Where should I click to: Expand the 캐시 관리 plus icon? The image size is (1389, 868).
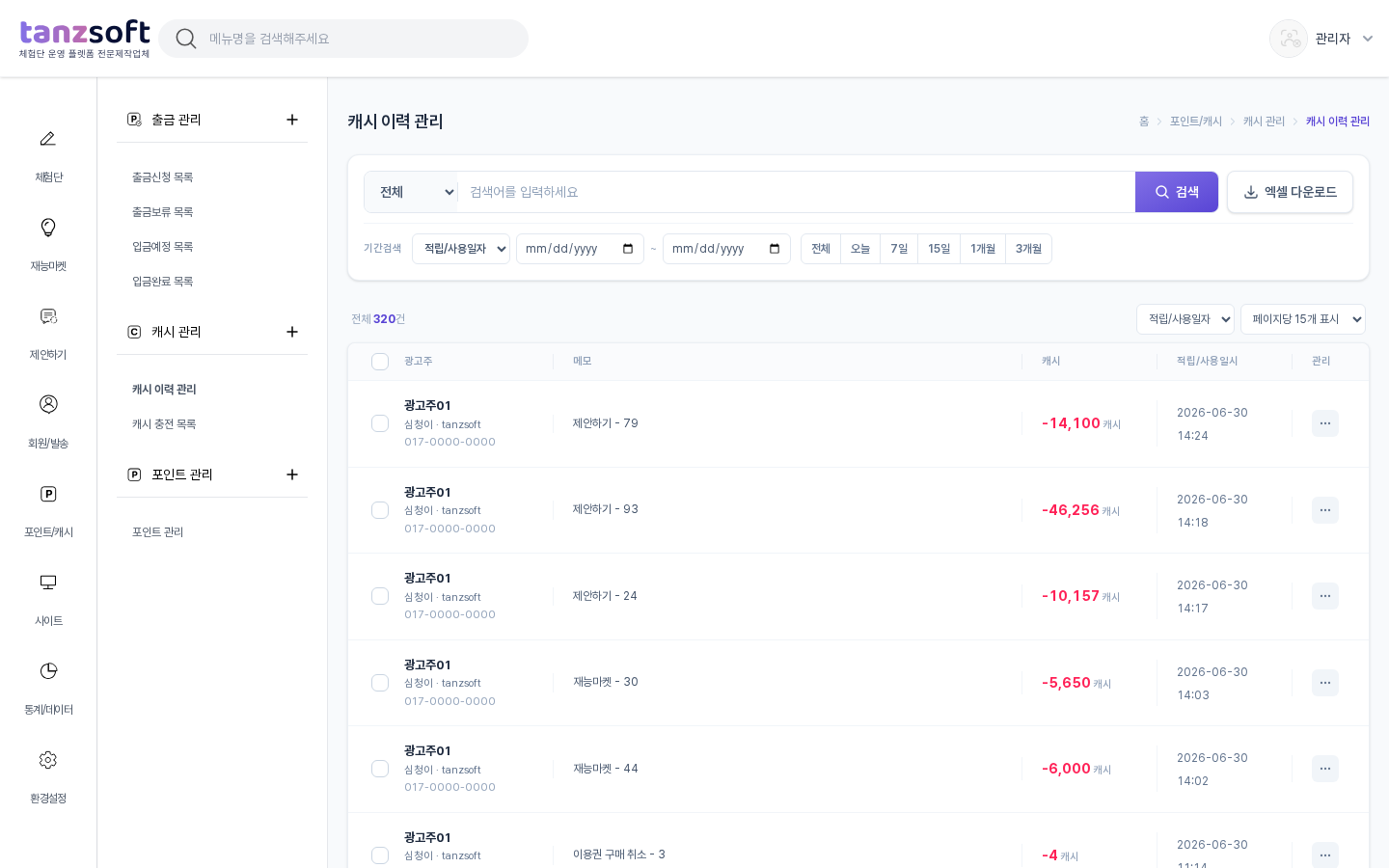click(x=292, y=332)
